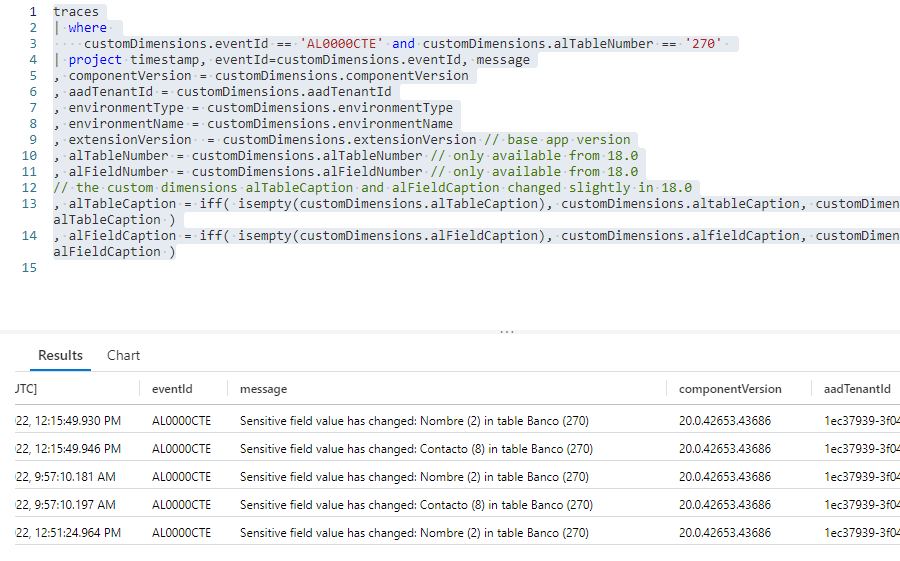Click the '270' string literal in the query
The width and height of the screenshot is (900, 561).
tap(704, 44)
